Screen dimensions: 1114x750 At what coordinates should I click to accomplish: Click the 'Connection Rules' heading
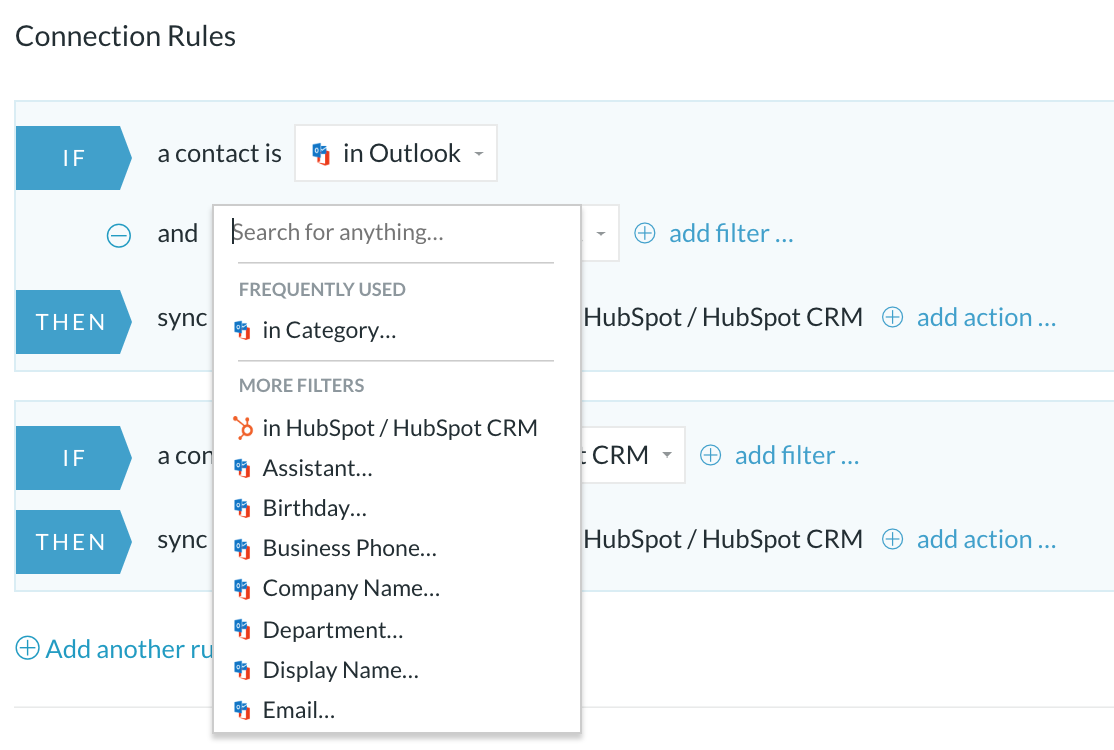pos(126,36)
